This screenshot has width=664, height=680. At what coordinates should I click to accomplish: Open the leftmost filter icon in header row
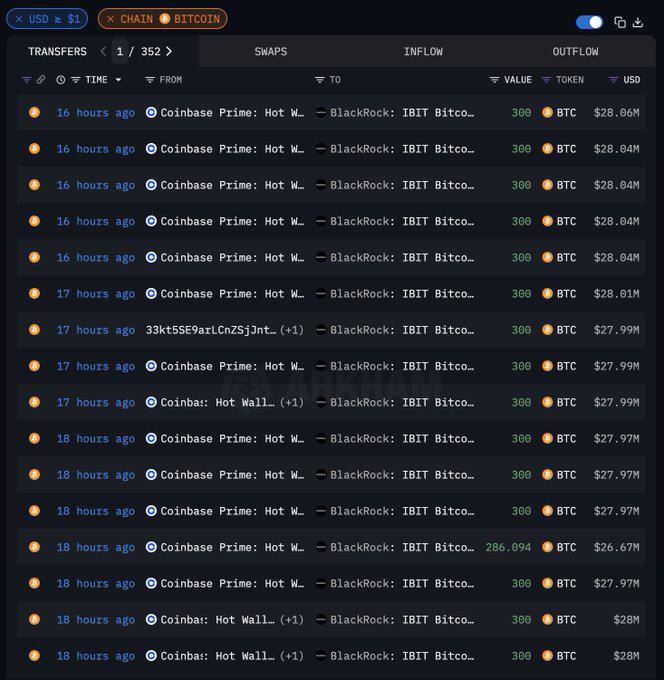coord(26,80)
